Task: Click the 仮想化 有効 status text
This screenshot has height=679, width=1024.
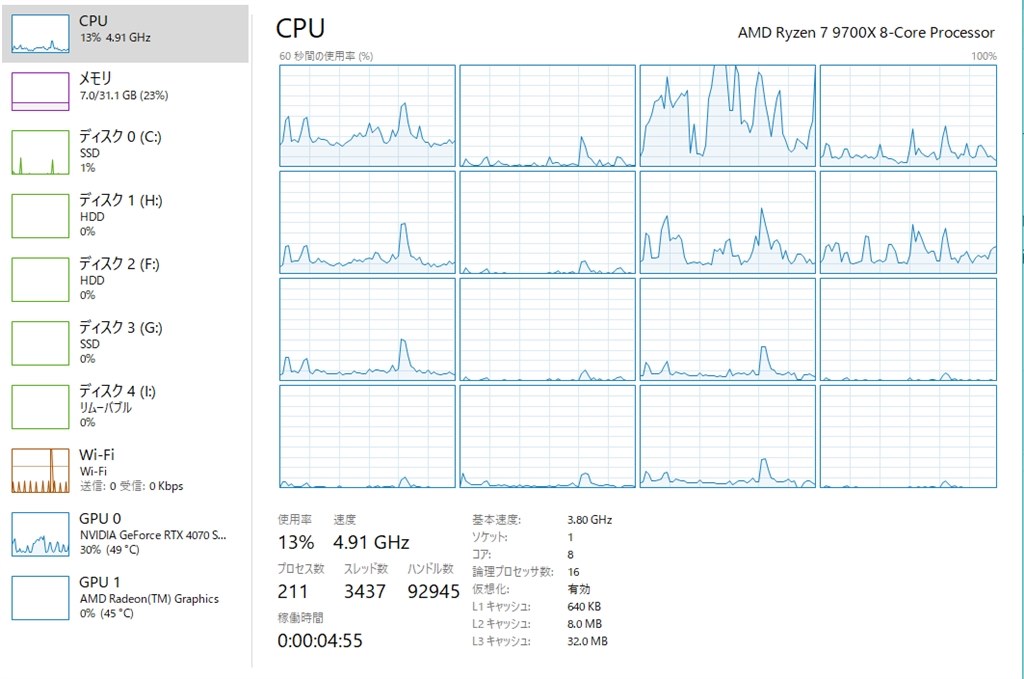Action: click(579, 589)
